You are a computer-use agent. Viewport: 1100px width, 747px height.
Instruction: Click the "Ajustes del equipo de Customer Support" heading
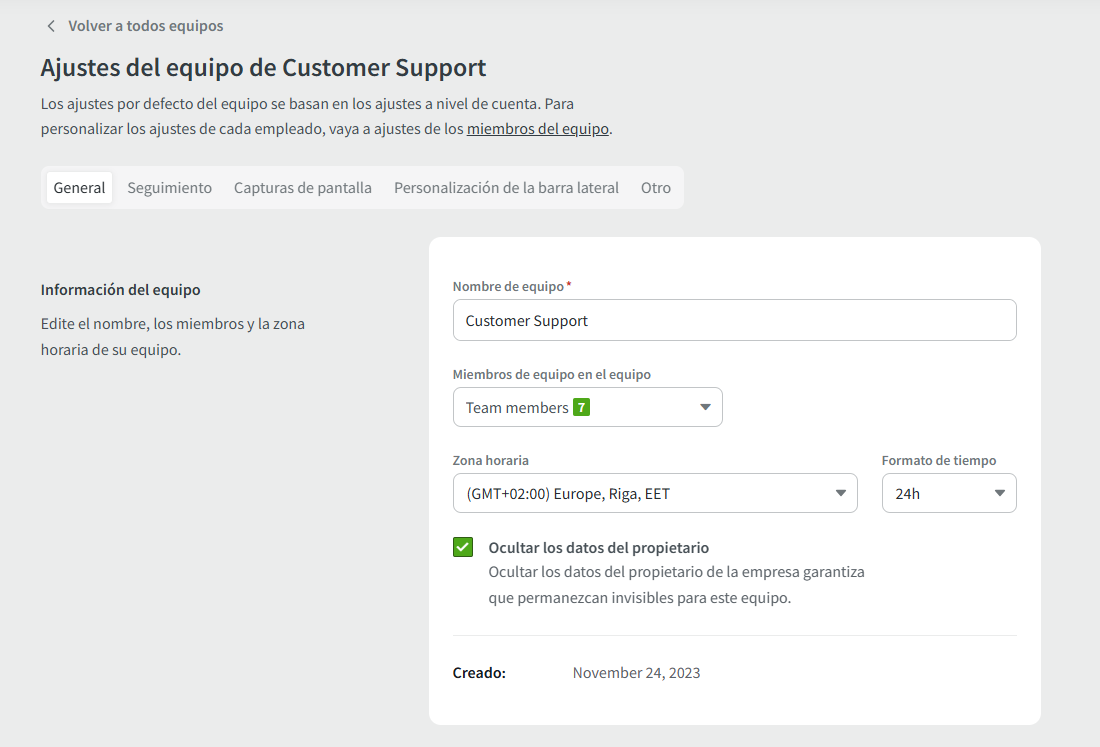click(x=263, y=68)
